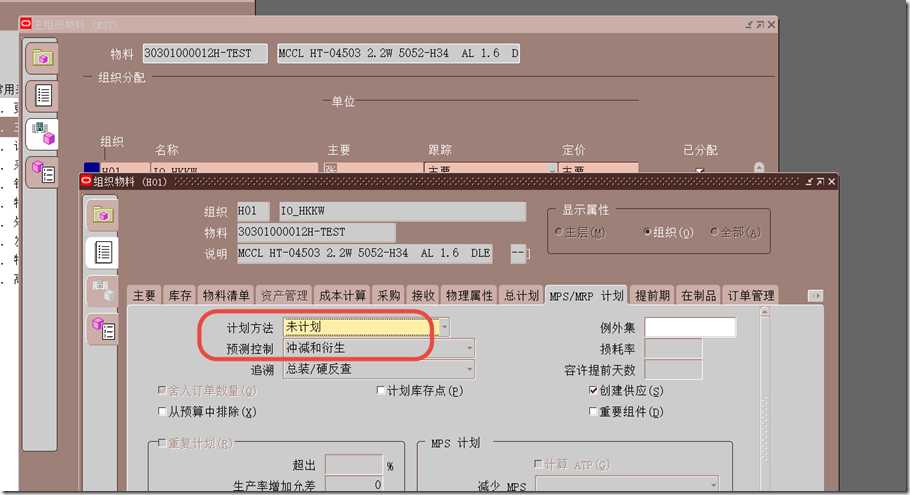The image size is (910, 495).
Task: Select list view icon in Master Item window sidebar
Action: tap(43, 95)
